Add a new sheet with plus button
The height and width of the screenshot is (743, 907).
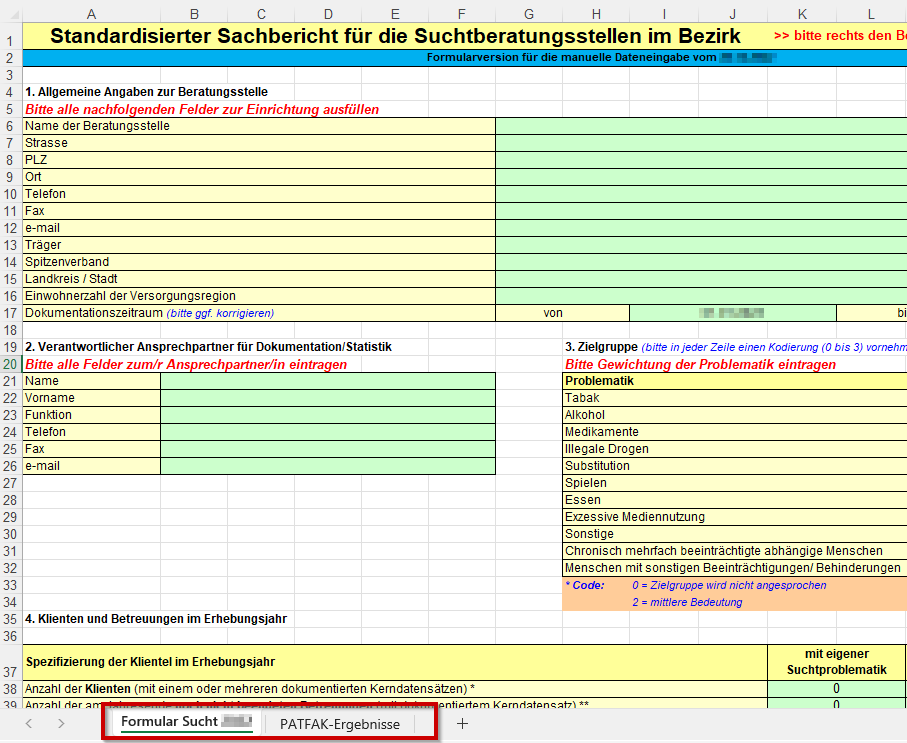coord(462,724)
